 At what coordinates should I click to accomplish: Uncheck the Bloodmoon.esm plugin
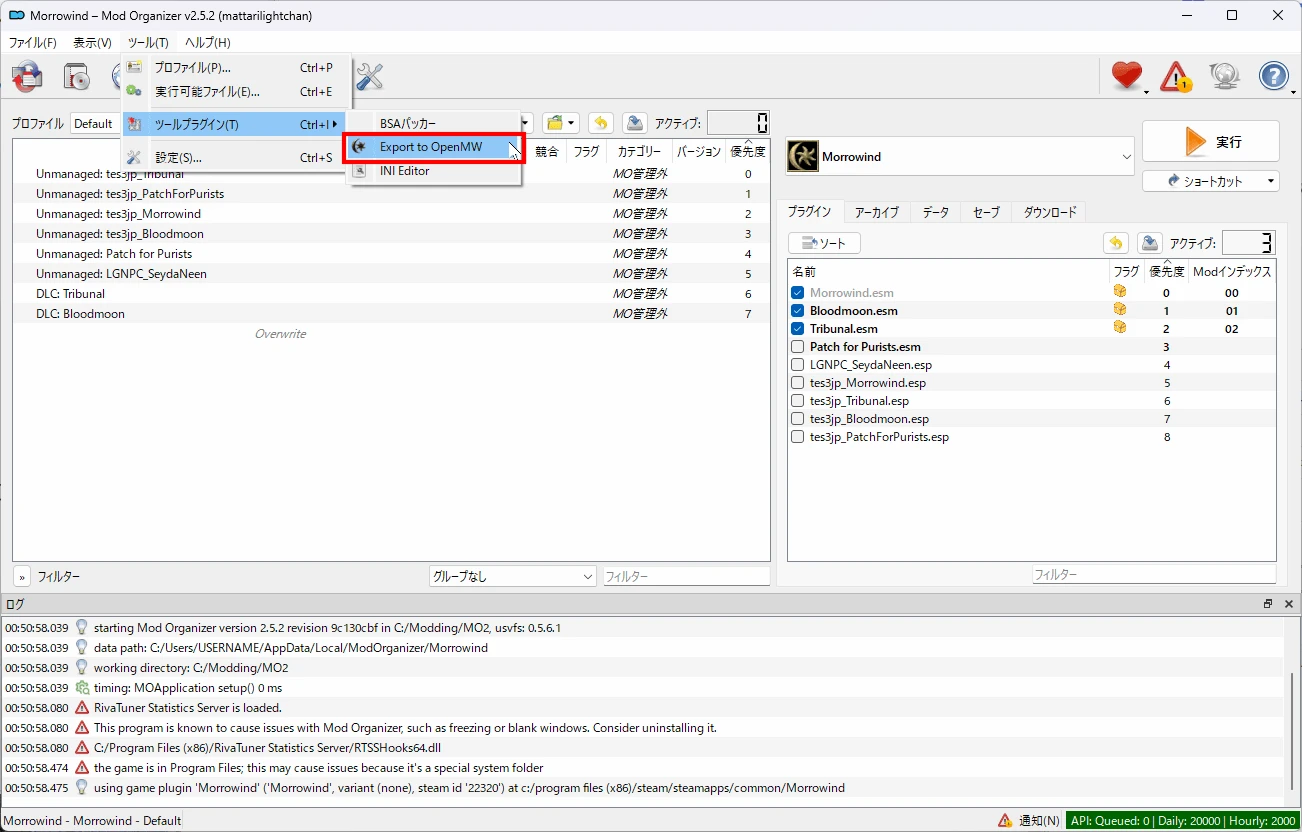797,311
